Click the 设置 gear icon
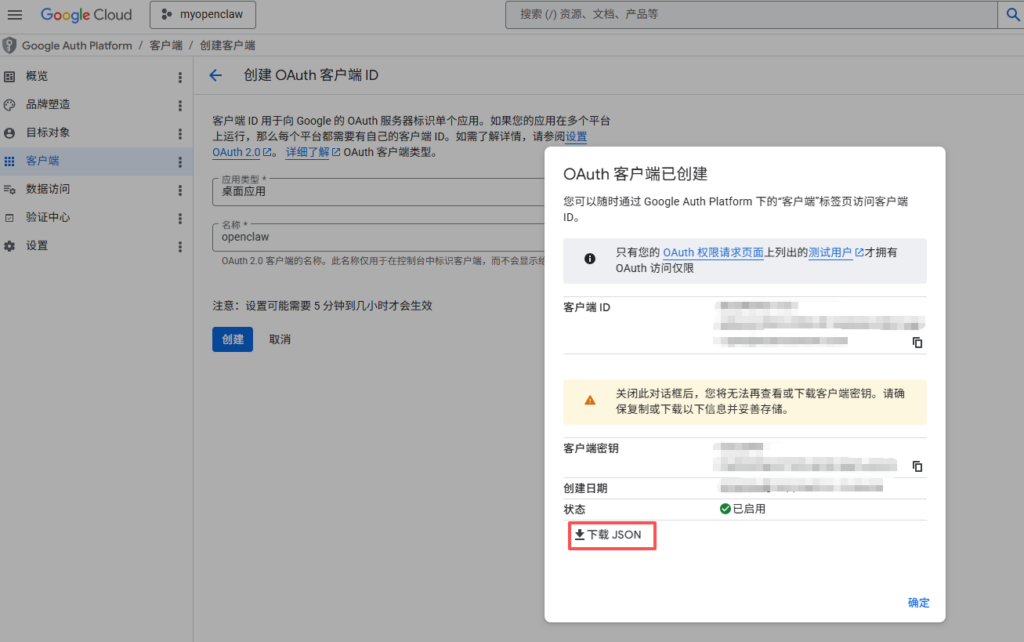The image size is (1024, 642). point(9,246)
